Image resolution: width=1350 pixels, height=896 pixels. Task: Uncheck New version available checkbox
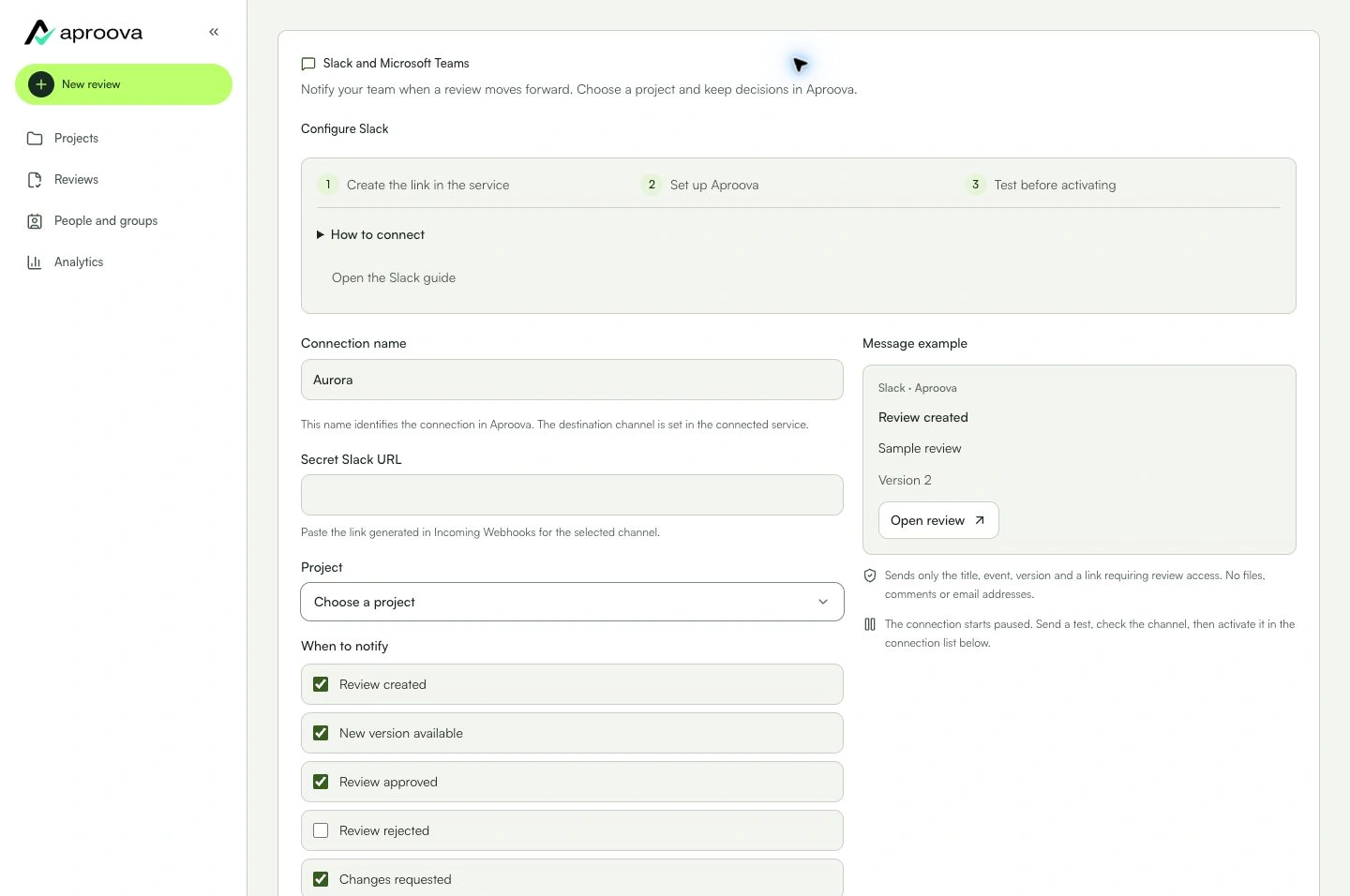(x=321, y=733)
